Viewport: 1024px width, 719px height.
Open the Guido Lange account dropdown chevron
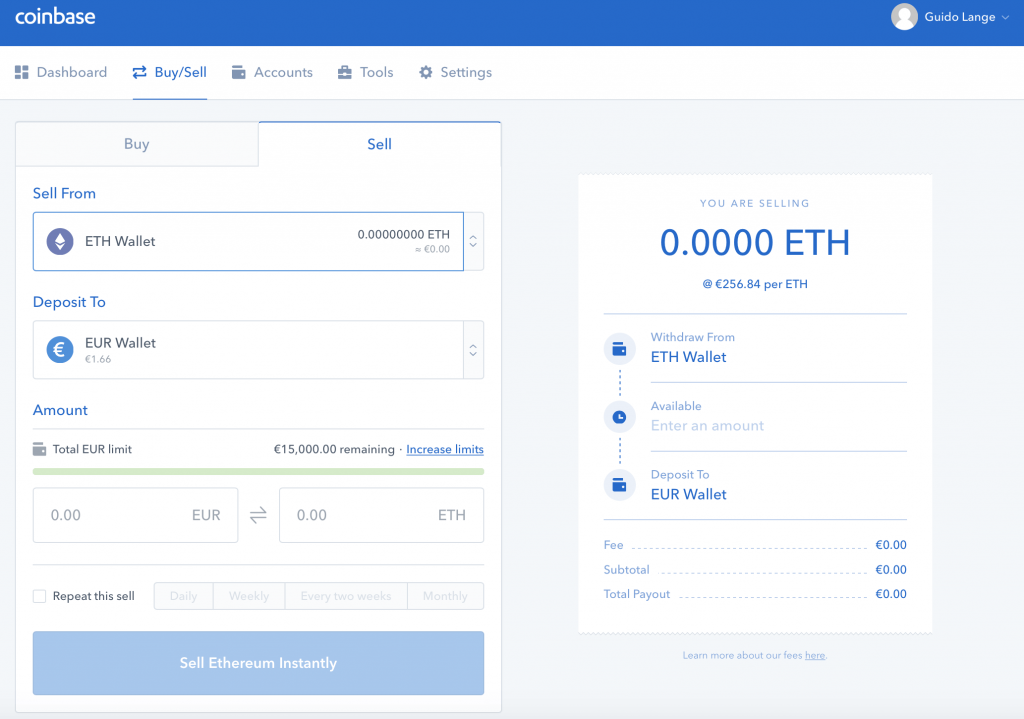tap(1005, 18)
